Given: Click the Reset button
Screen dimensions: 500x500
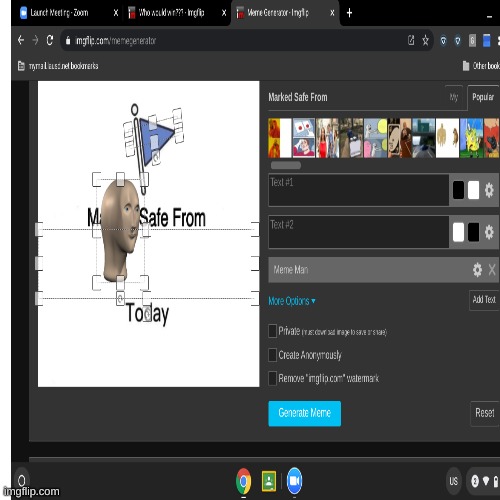Looking at the screenshot, I should click(x=485, y=413).
